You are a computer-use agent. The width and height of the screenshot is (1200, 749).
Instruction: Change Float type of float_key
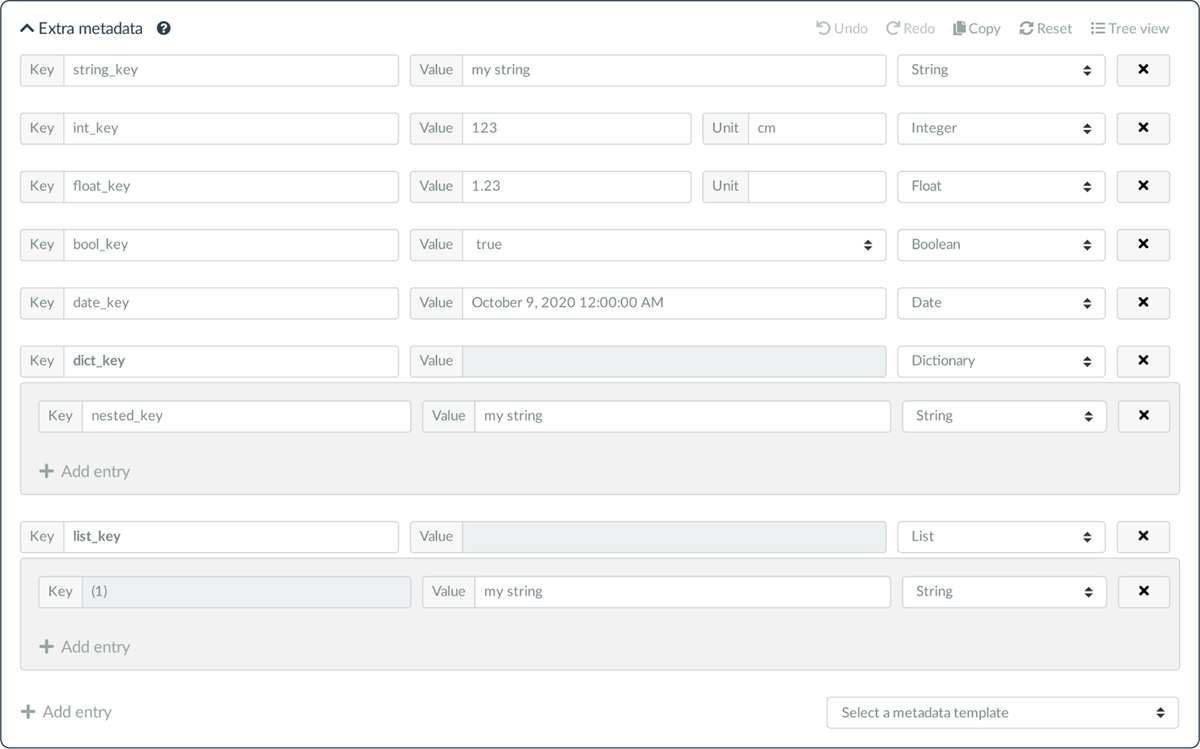(x=1001, y=186)
